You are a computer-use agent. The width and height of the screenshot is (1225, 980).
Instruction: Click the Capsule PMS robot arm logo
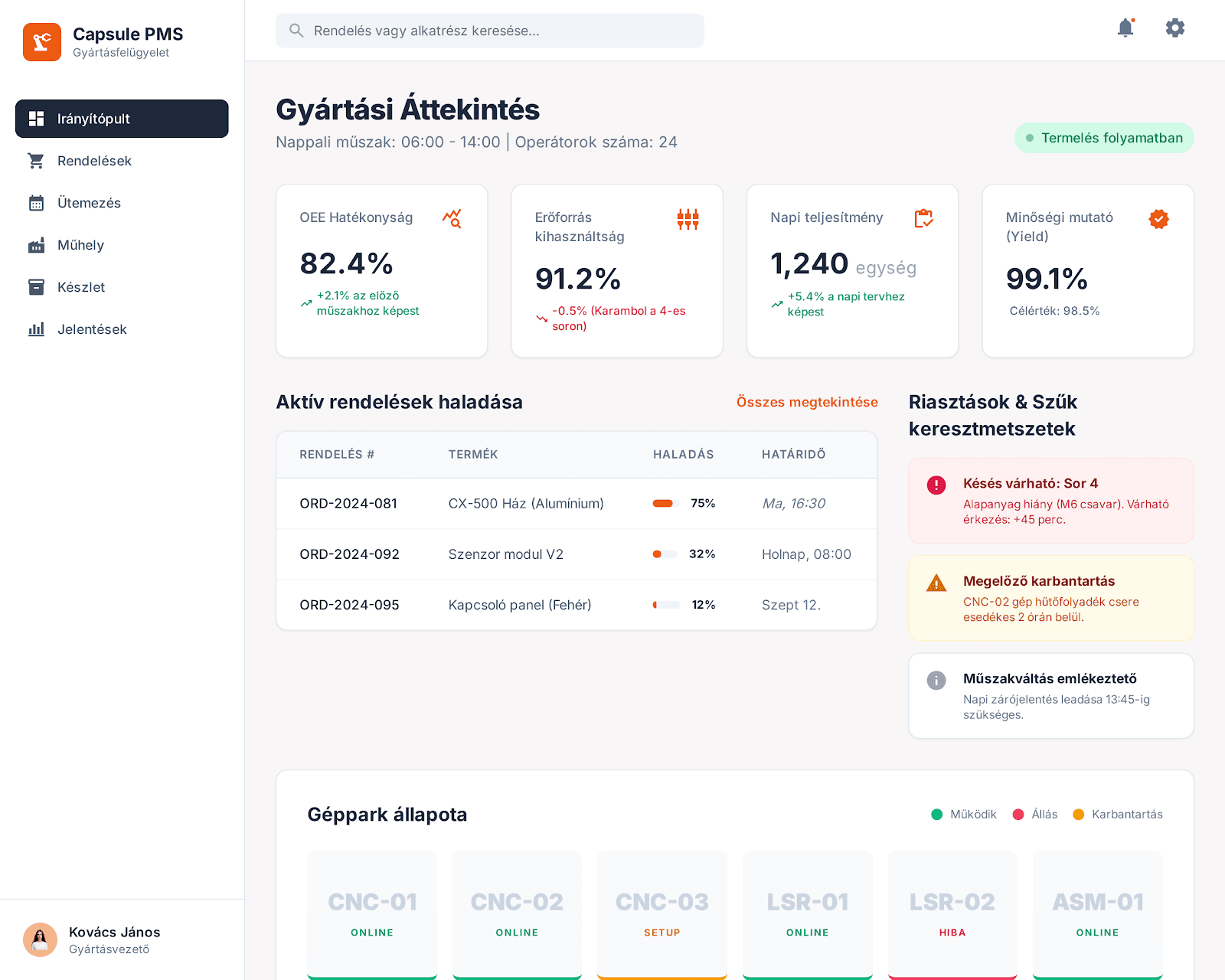(x=42, y=42)
